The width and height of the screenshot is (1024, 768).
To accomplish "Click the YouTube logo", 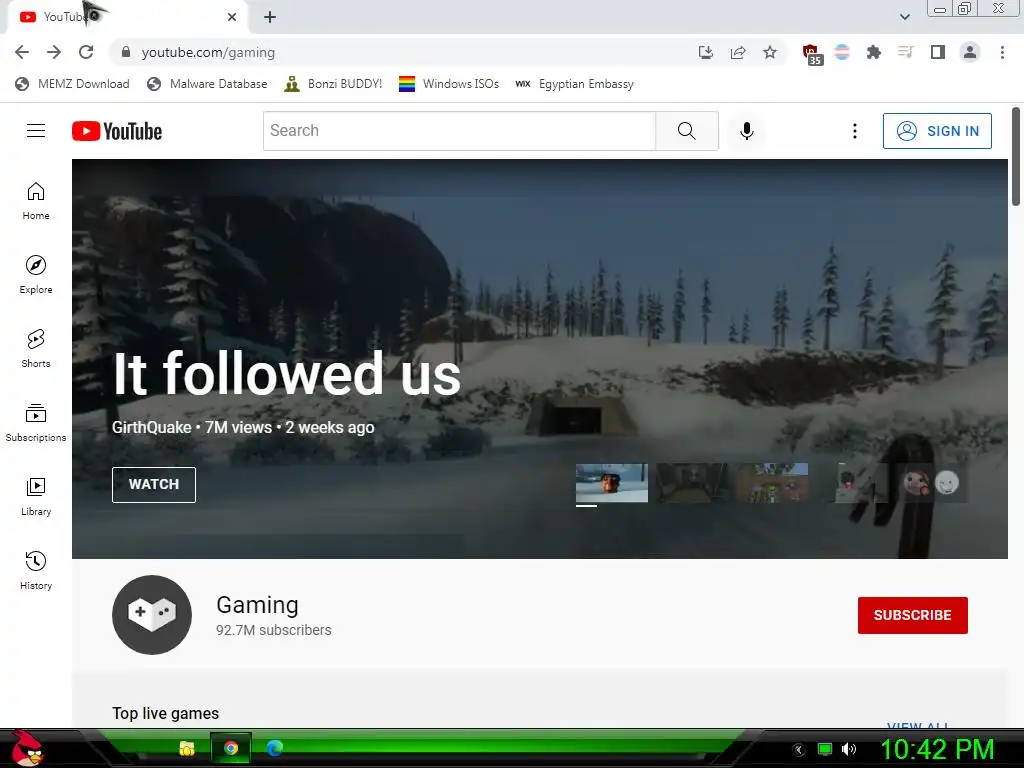I will click(117, 131).
